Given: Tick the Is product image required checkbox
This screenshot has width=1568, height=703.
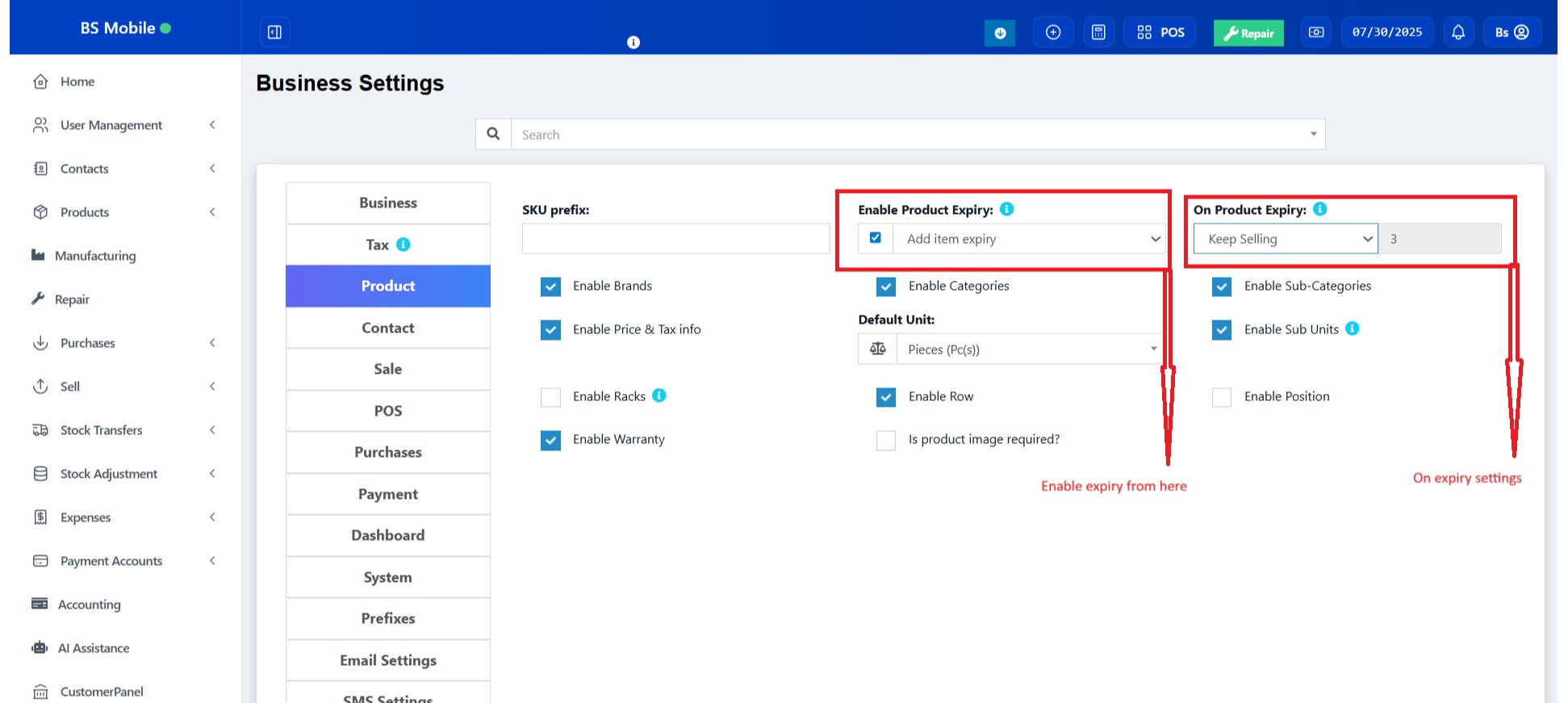Looking at the screenshot, I should tap(886, 440).
